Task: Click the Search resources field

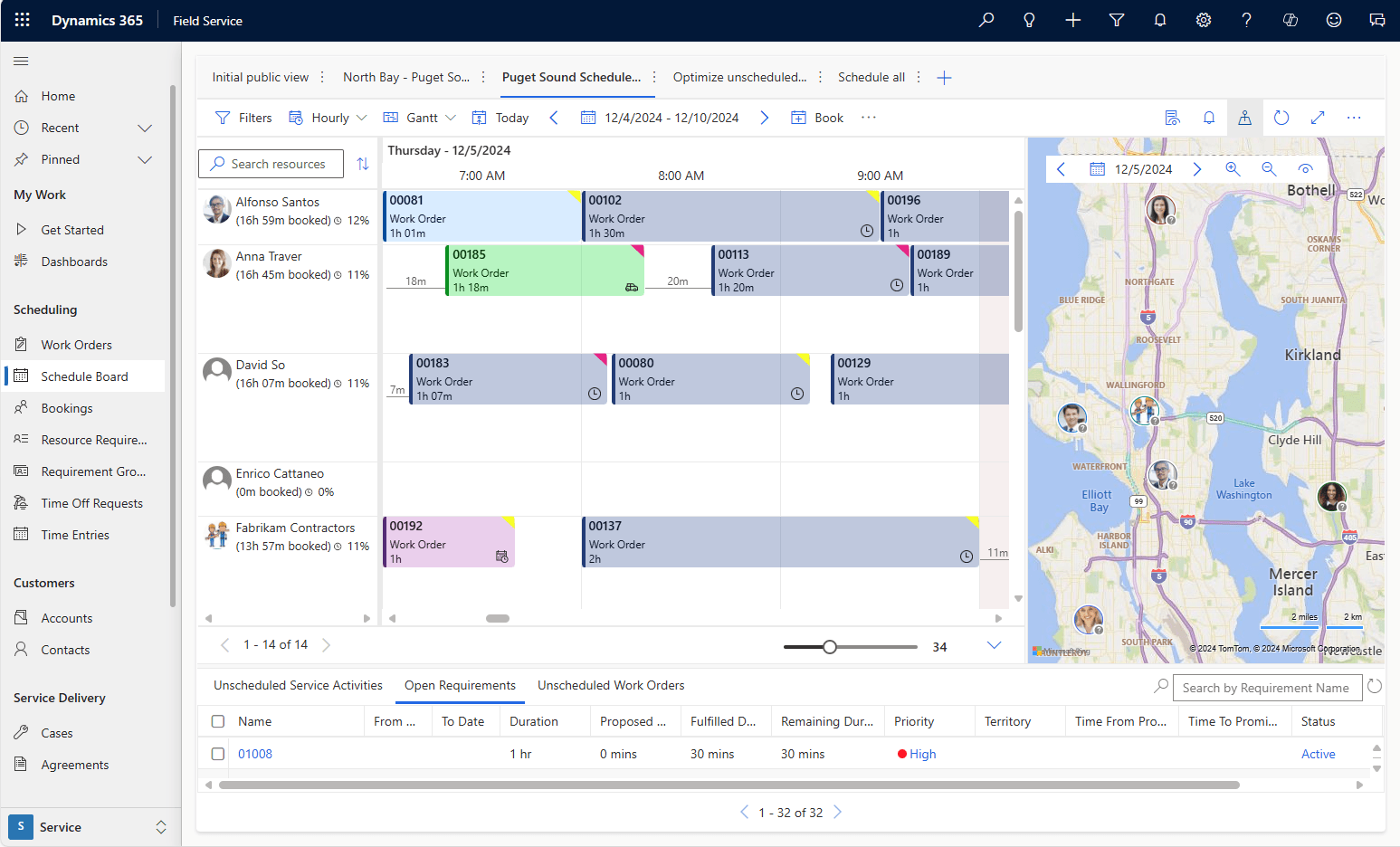Action: [x=271, y=164]
